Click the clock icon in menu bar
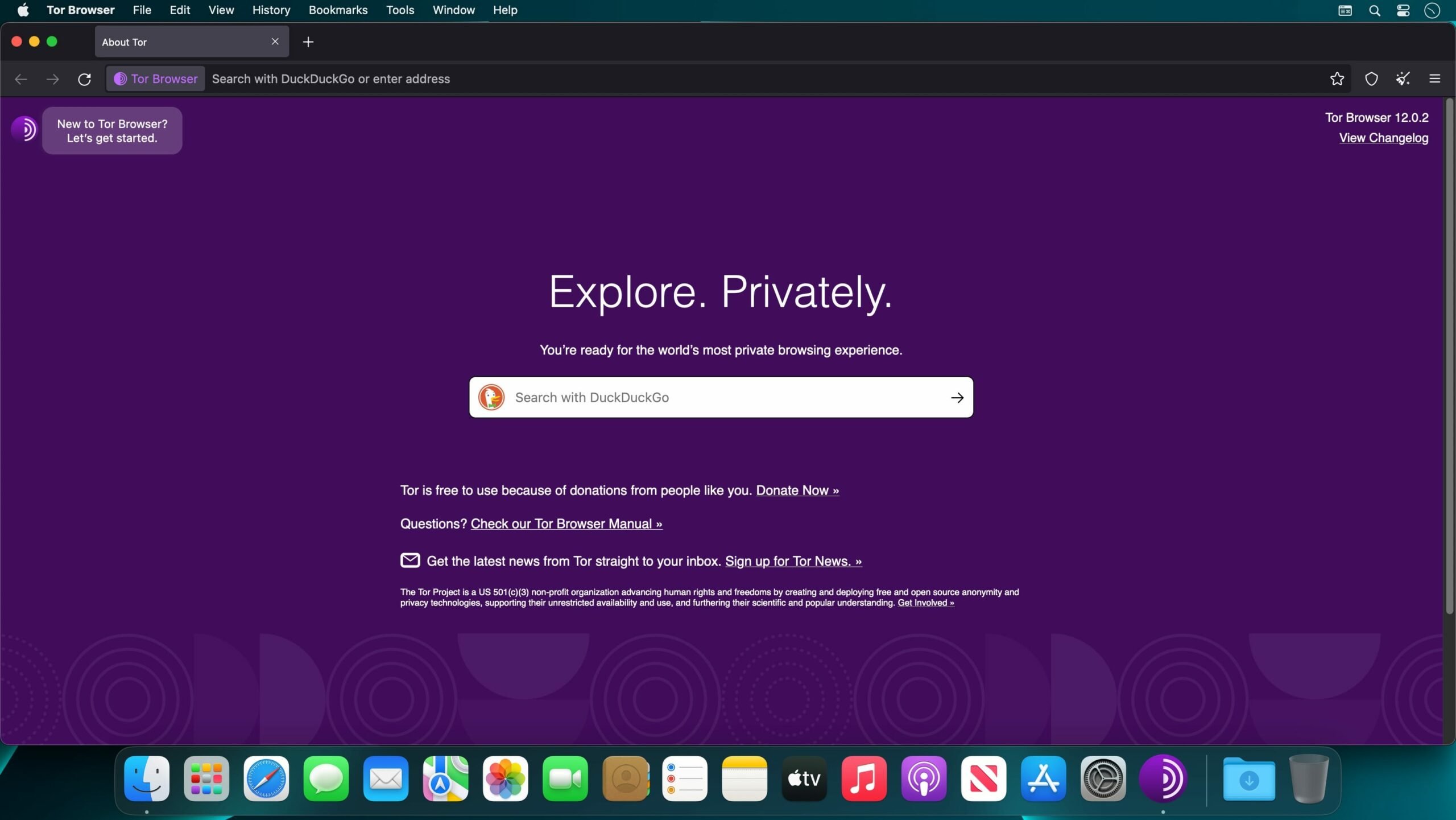Screen dimensions: 1456x820 1432,10
